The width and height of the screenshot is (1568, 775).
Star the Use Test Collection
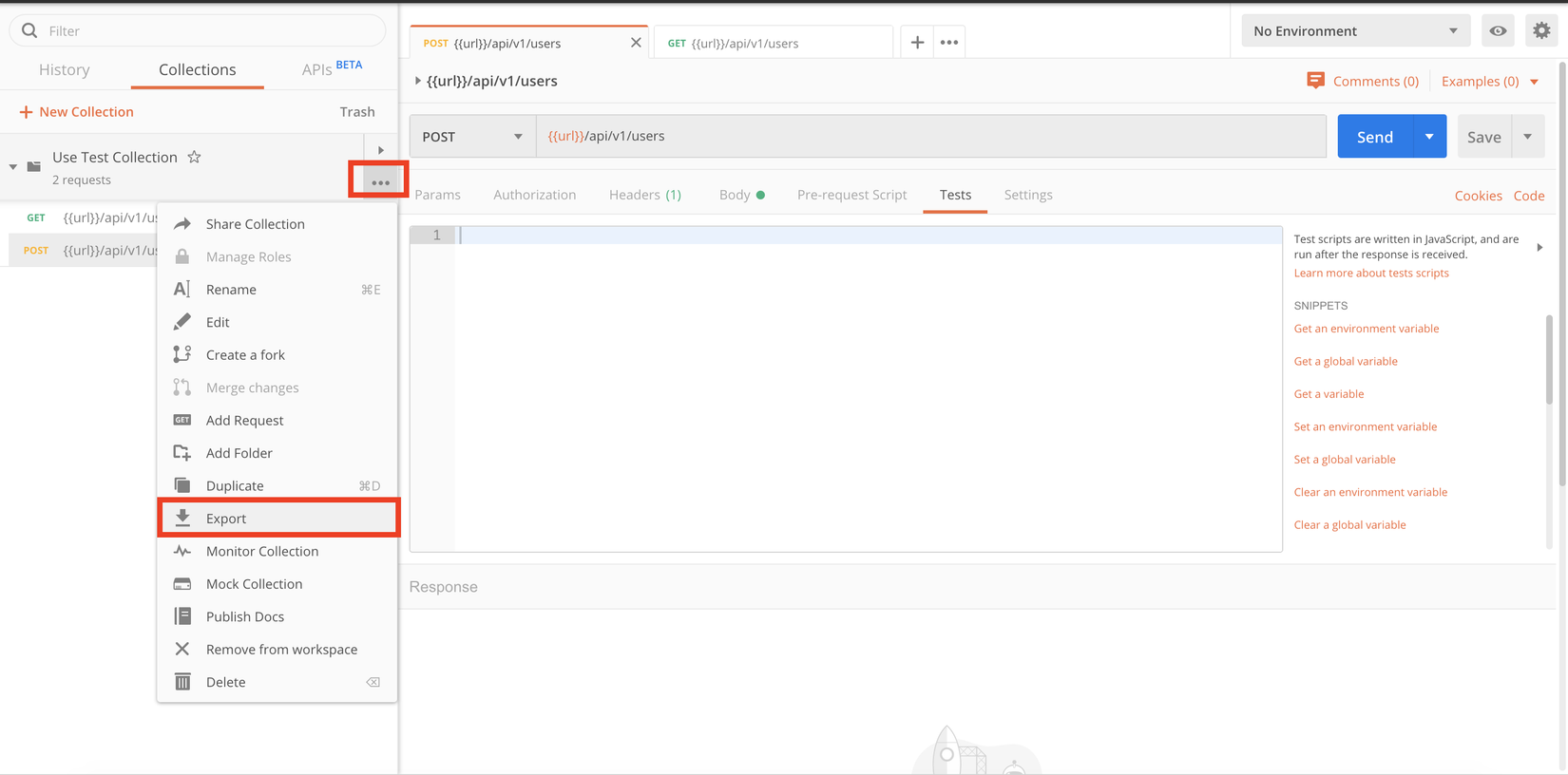tap(194, 157)
